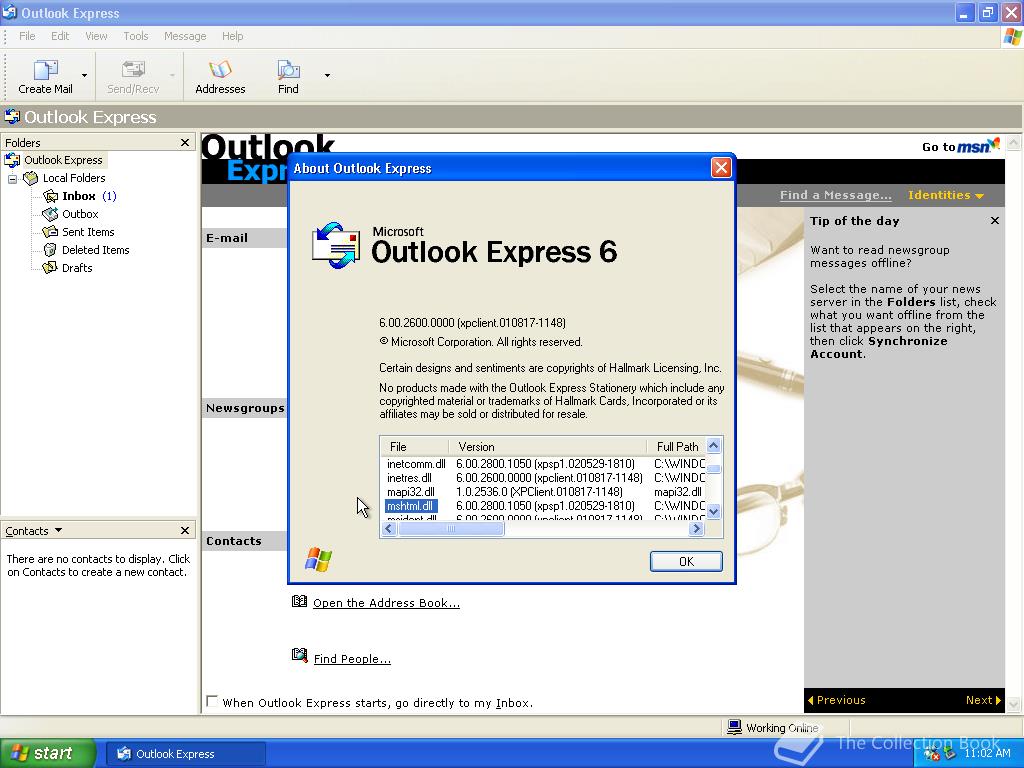Viewport: 1024px width, 768px height.
Task: Collapse the Local Folders tree node
Action: (x=12, y=178)
